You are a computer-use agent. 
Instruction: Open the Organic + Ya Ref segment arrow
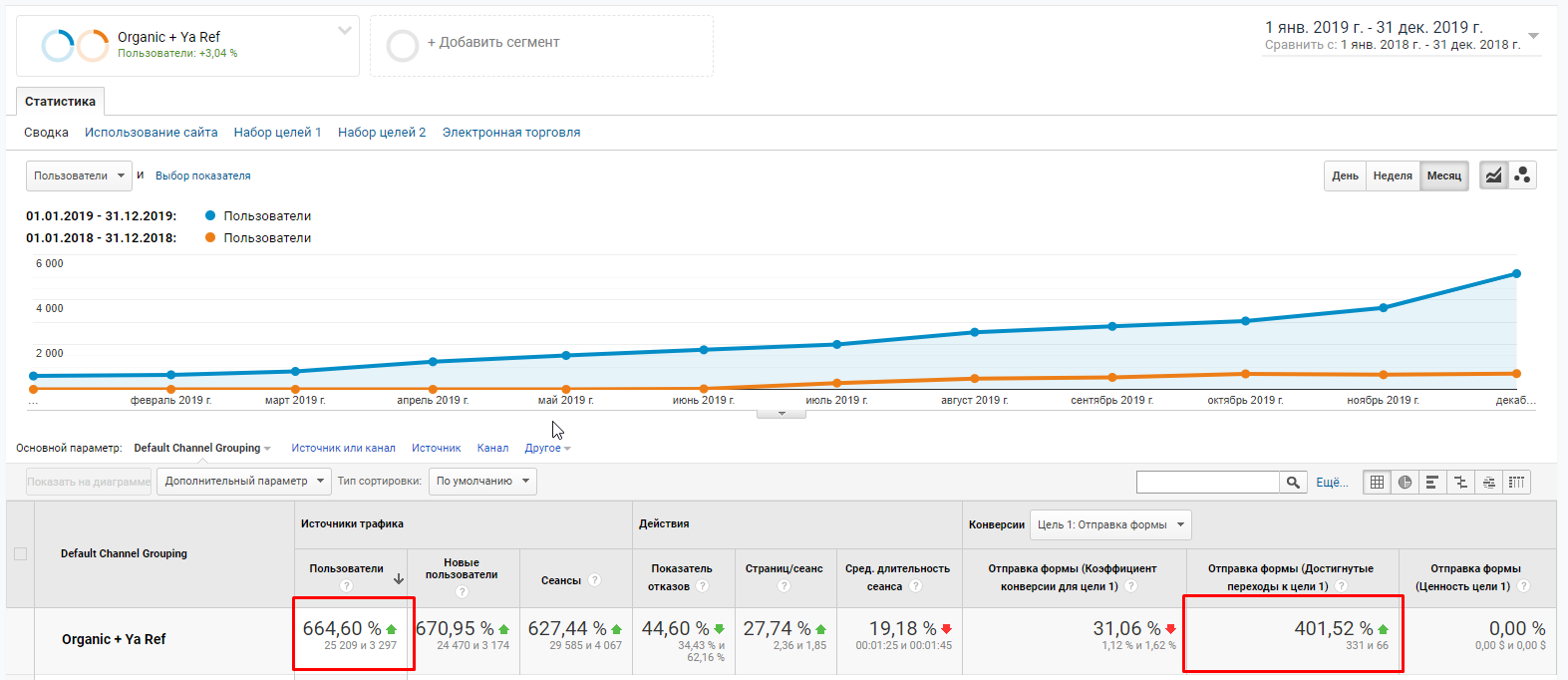[x=345, y=30]
